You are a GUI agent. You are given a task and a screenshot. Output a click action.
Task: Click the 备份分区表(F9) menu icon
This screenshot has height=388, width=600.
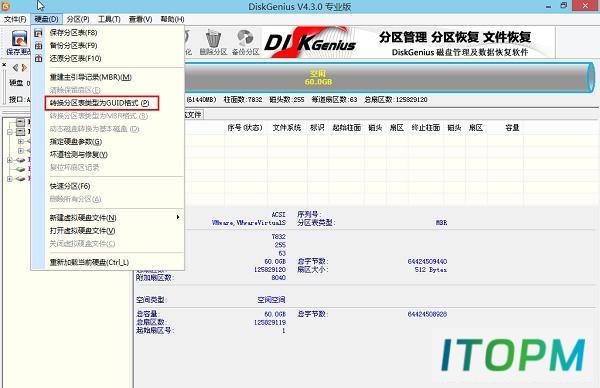point(38,46)
